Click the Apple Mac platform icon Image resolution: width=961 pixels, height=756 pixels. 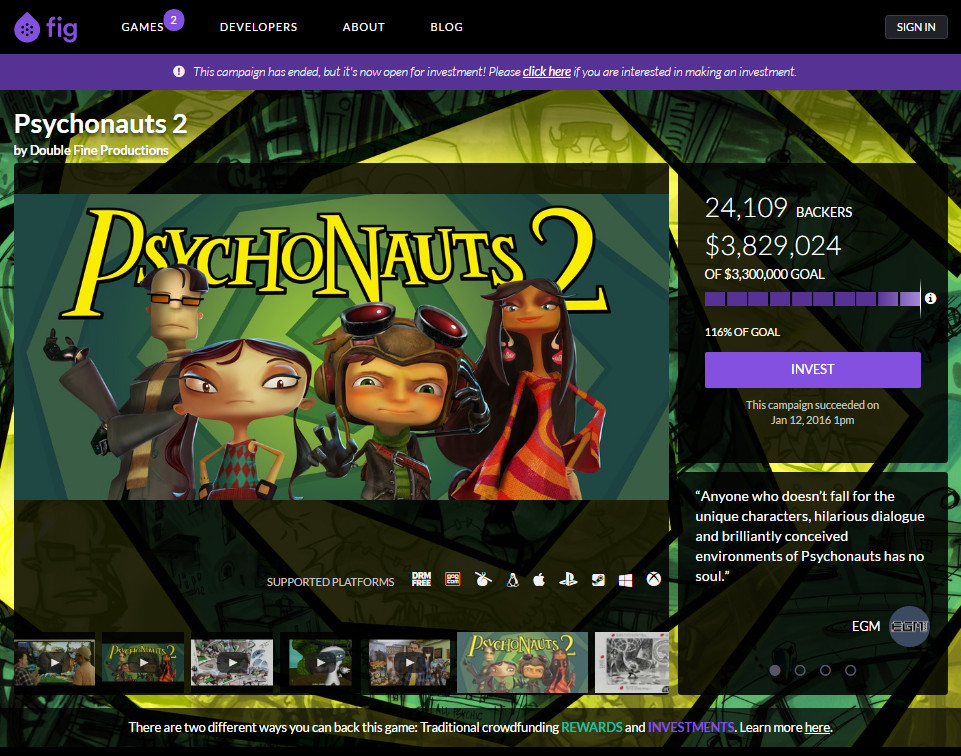[x=539, y=579]
